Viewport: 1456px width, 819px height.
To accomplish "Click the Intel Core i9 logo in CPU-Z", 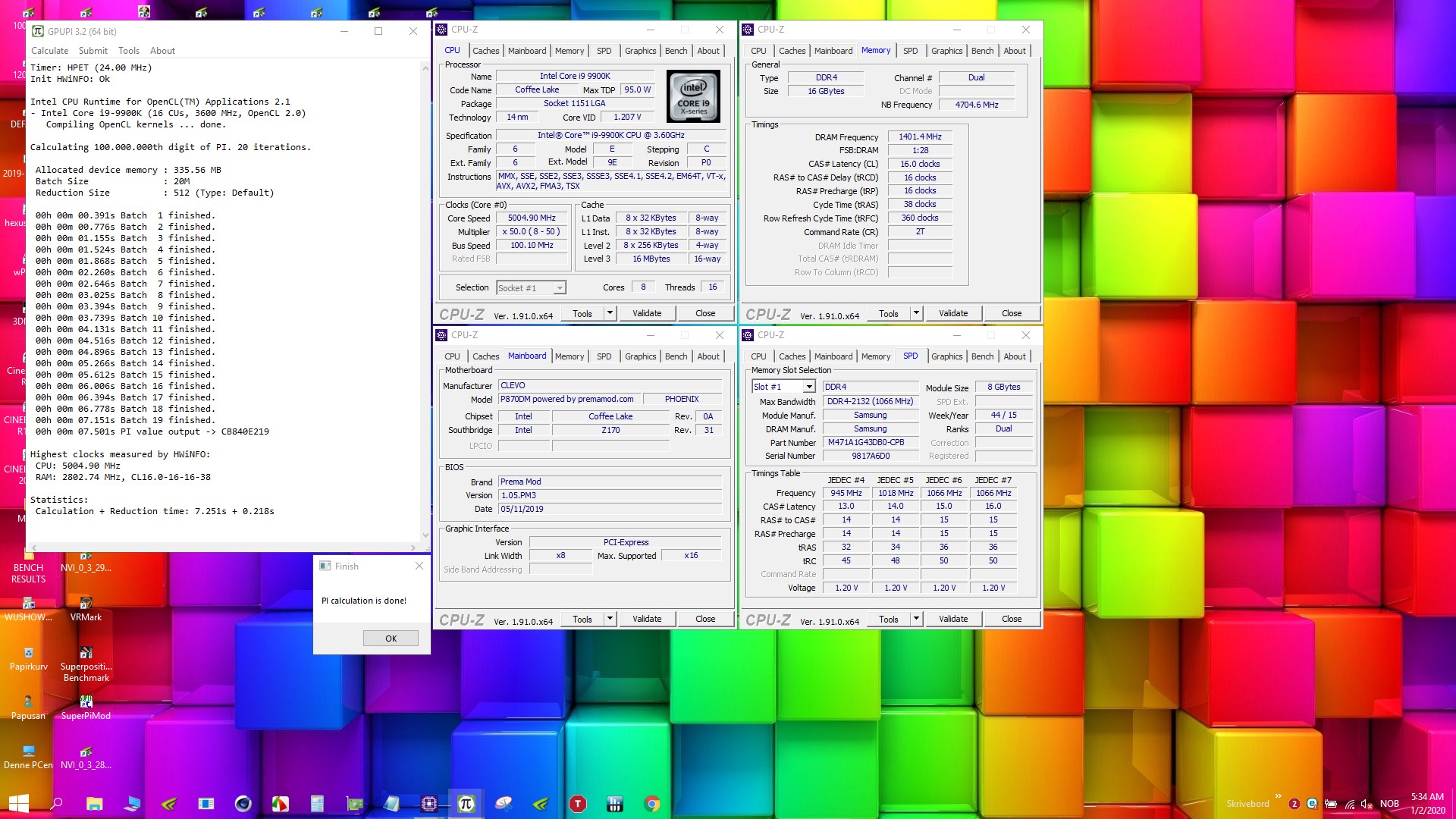I will click(x=693, y=96).
